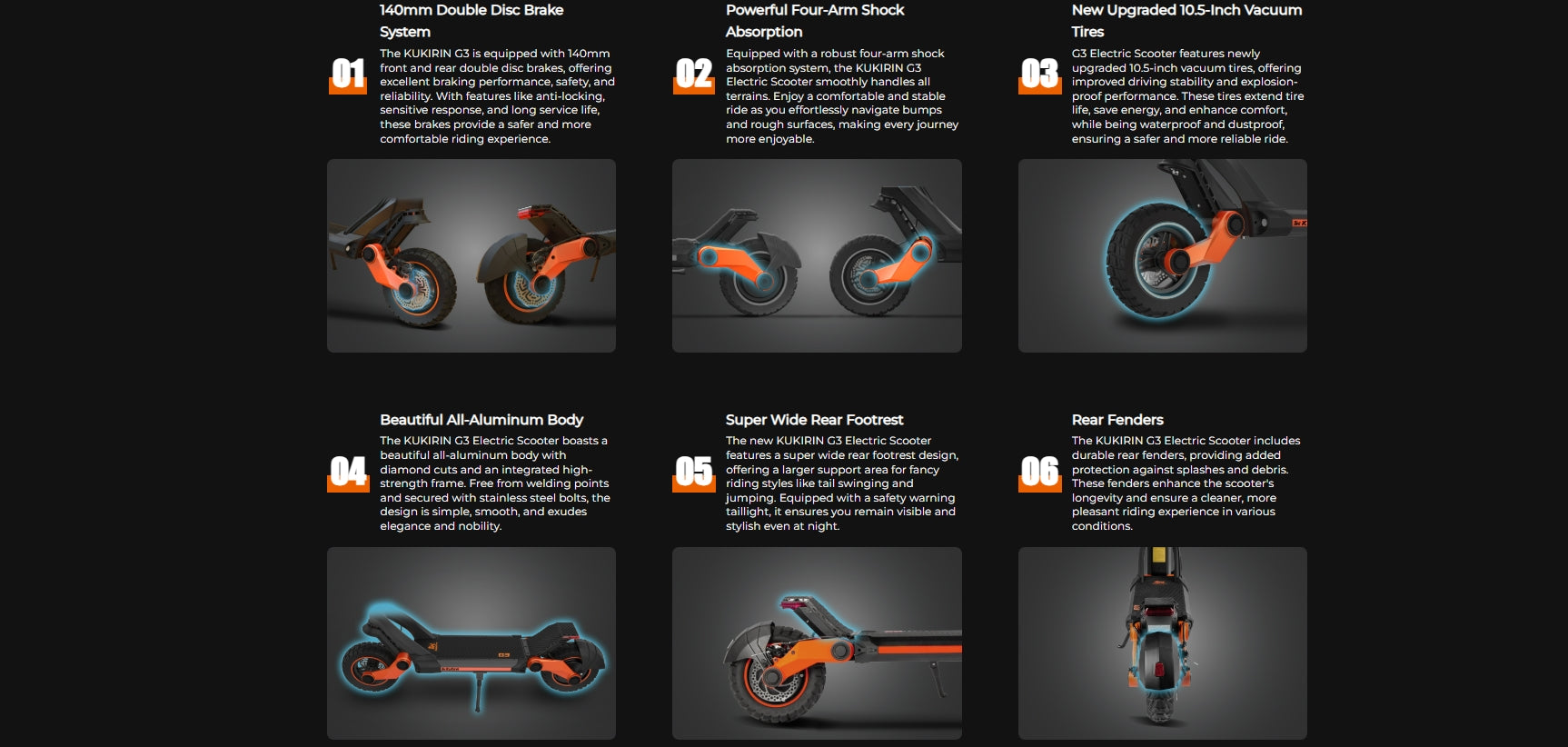
Task: Open the all-aluminum body scooter image
Action: (x=471, y=643)
